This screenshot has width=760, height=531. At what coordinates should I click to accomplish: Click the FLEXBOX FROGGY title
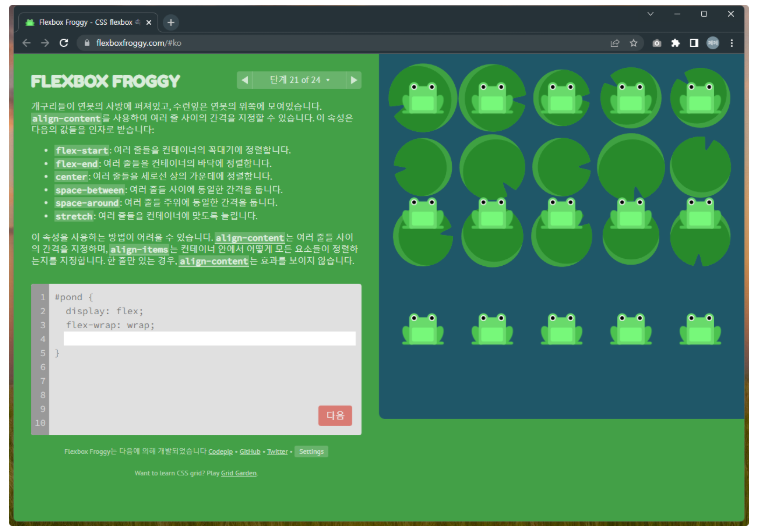tap(105, 81)
